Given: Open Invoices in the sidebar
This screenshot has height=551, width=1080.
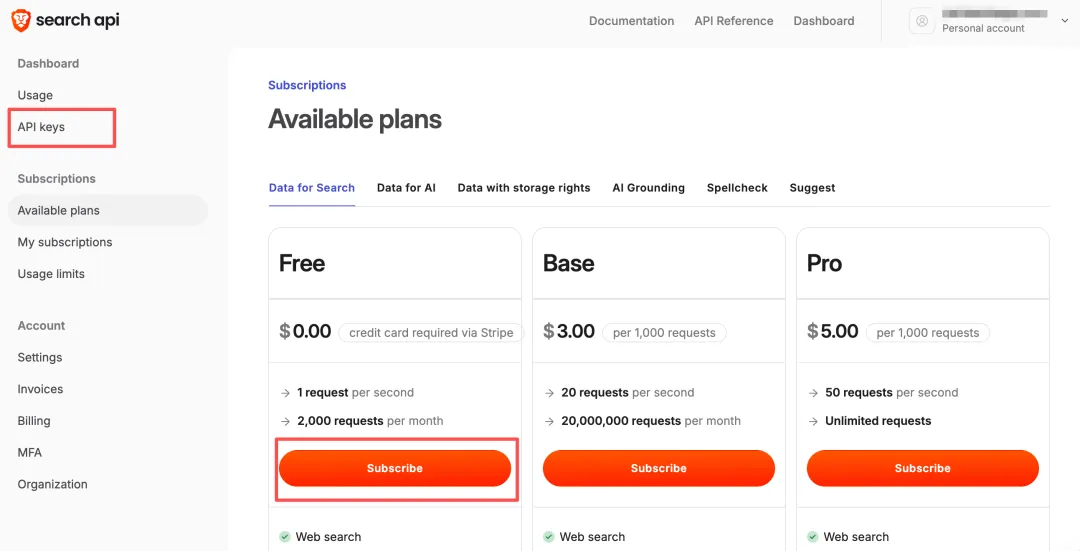Looking at the screenshot, I should point(40,389).
